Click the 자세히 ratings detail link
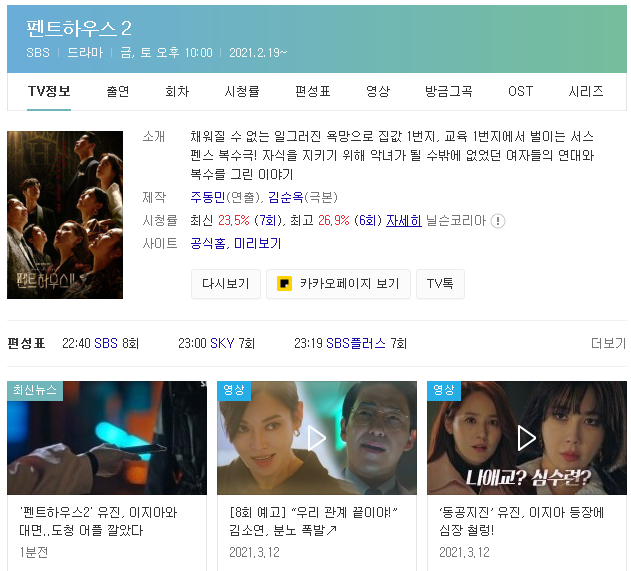Viewport: 631px width, 571px height. point(404,221)
